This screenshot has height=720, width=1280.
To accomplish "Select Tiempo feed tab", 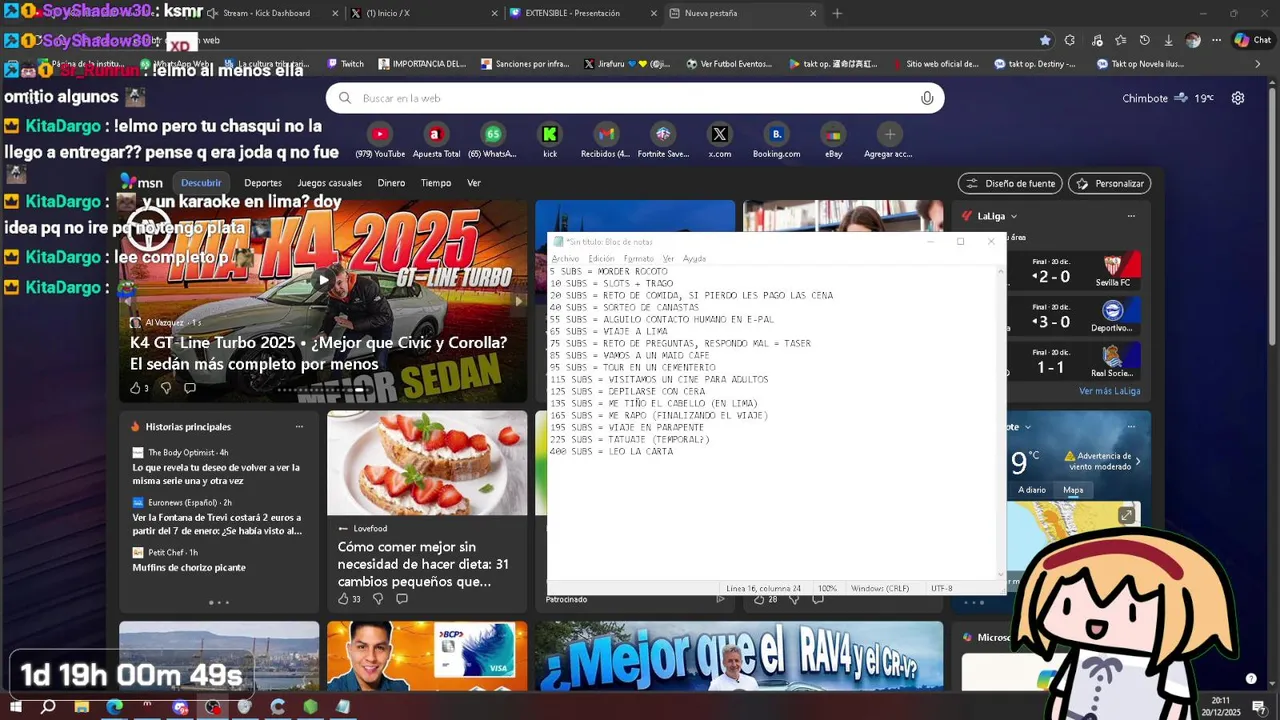I will pos(436,183).
